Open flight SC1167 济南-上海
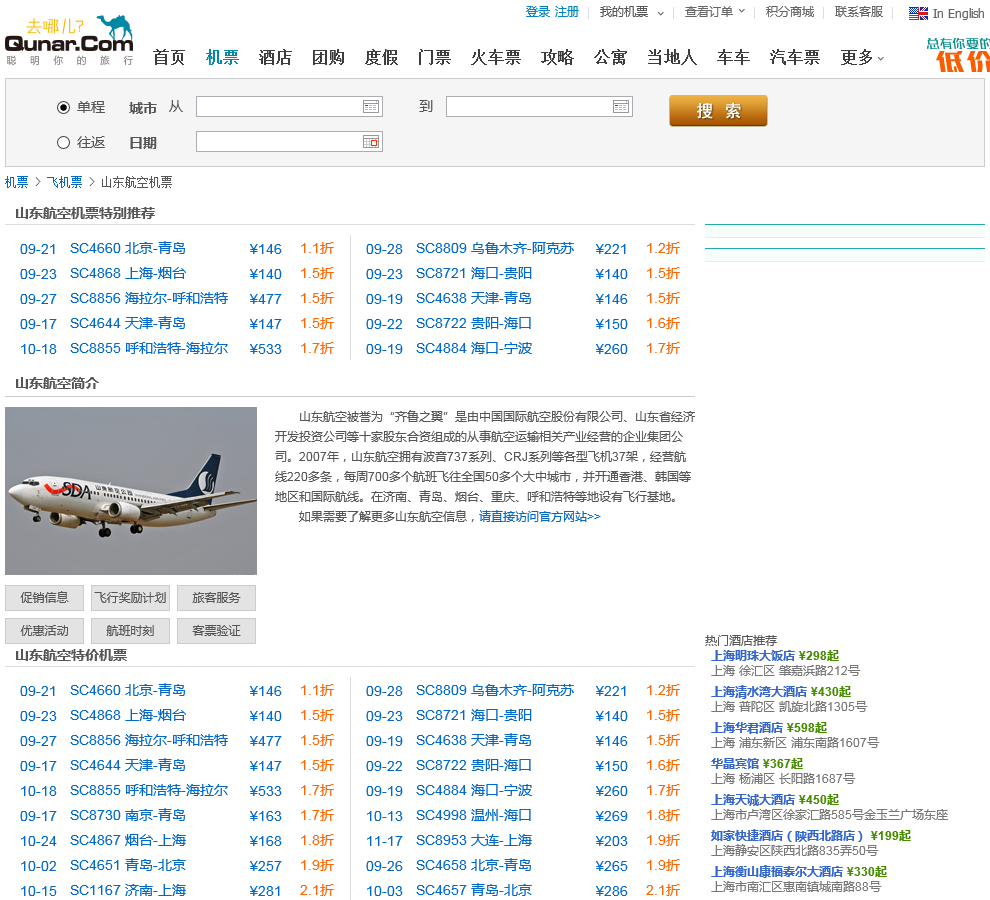 pyautogui.click(x=128, y=891)
